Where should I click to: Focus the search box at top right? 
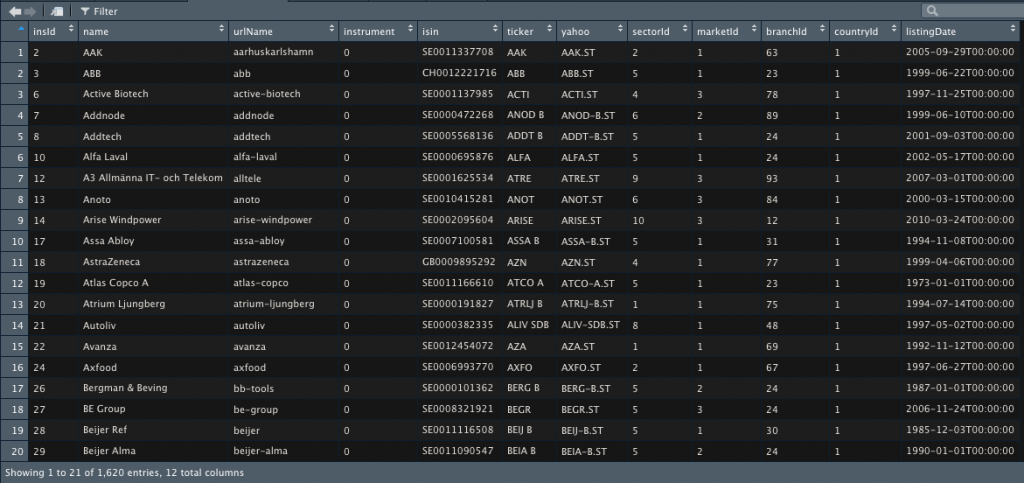973,10
